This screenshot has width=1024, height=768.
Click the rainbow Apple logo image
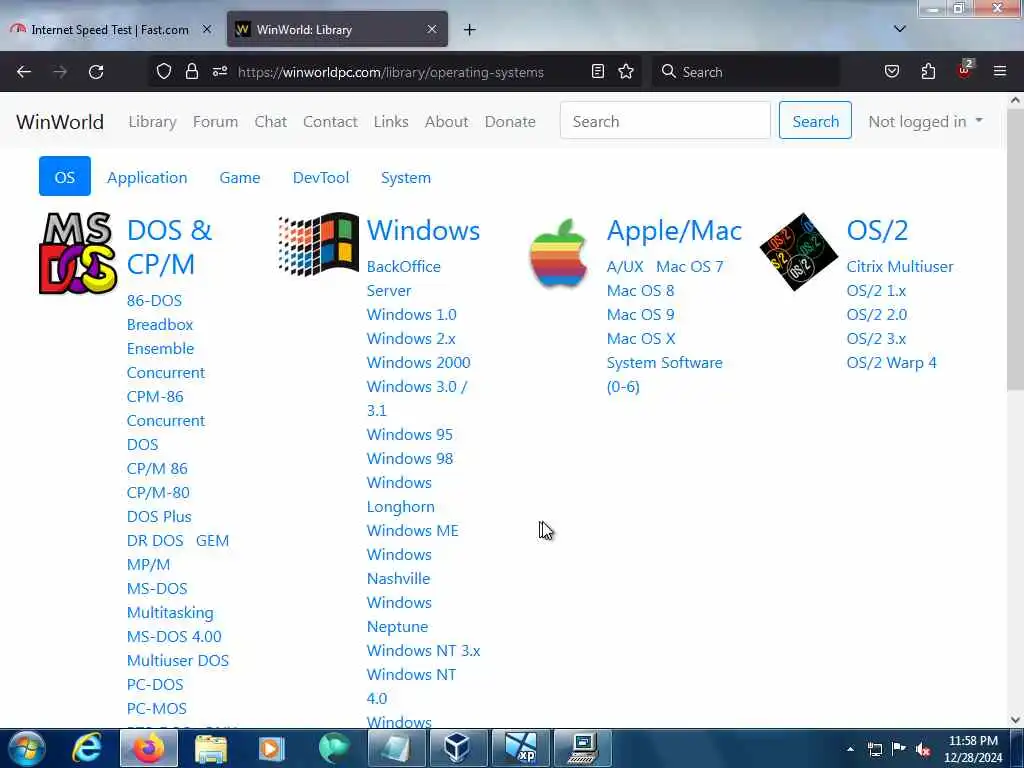[x=558, y=254]
